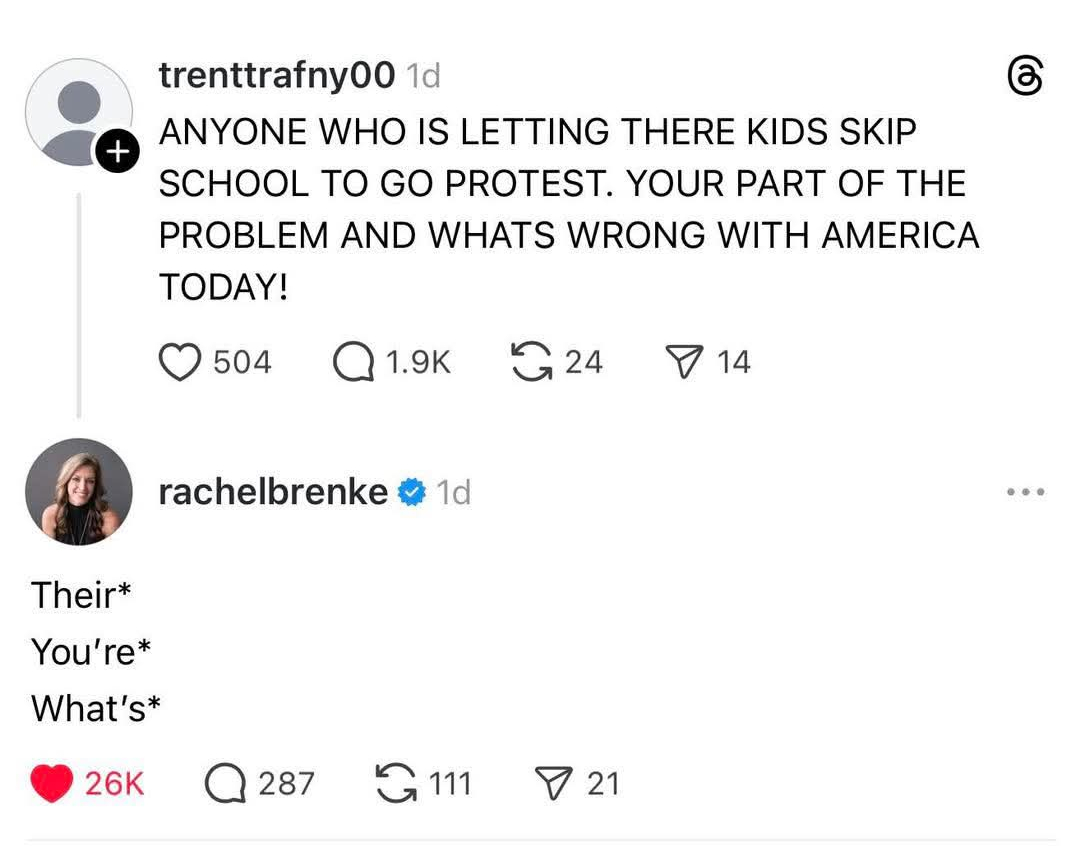
Task: Open more options for rachelbrenke's reply
Action: click(x=1026, y=492)
